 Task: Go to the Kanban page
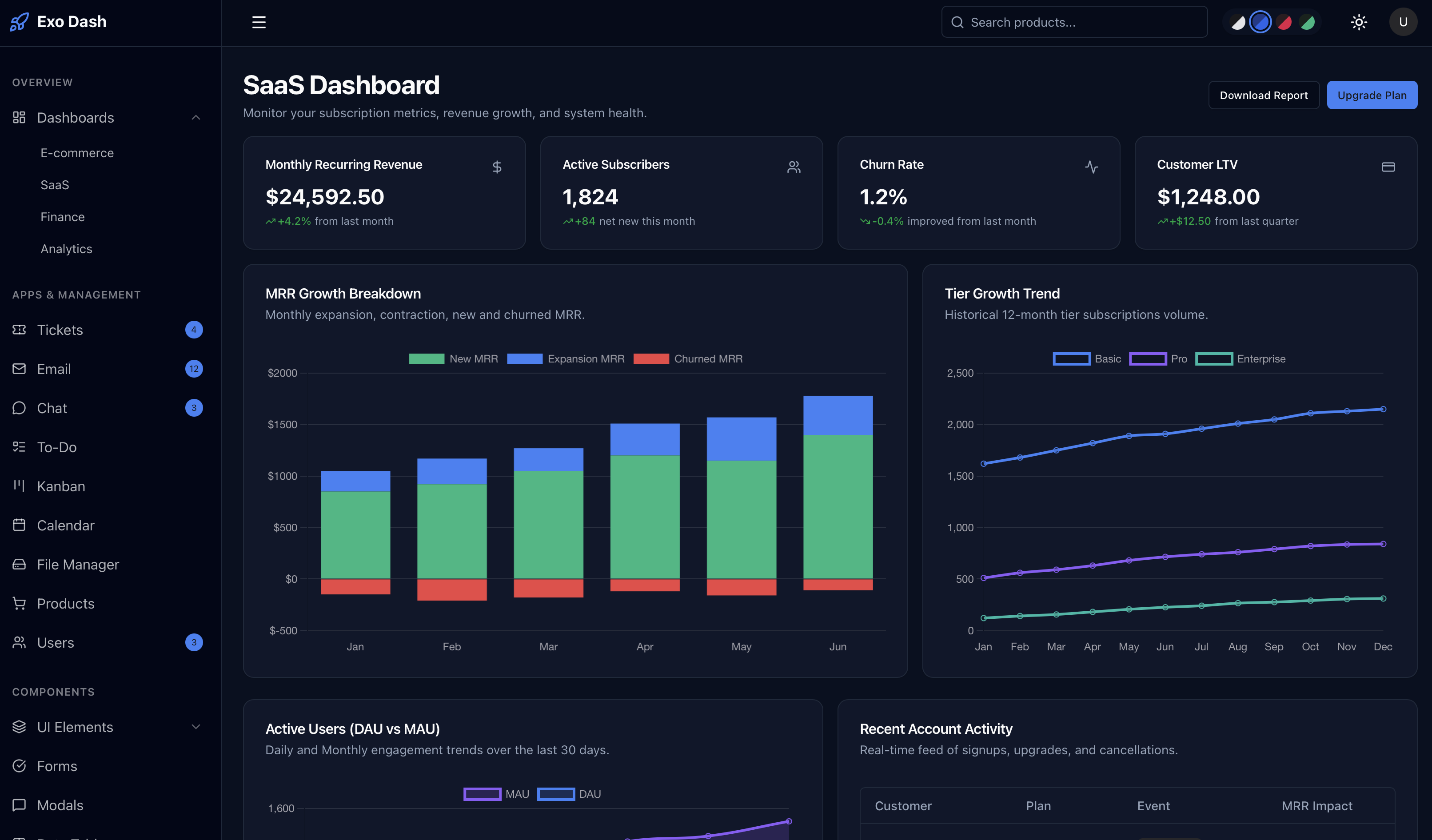(61, 486)
